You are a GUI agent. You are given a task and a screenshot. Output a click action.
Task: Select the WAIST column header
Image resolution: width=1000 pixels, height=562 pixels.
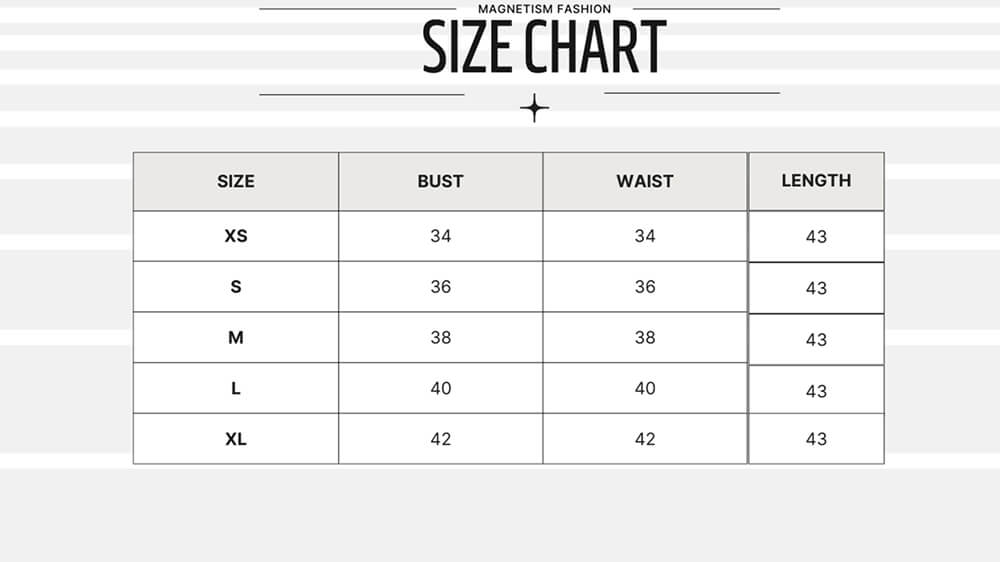click(645, 181)
